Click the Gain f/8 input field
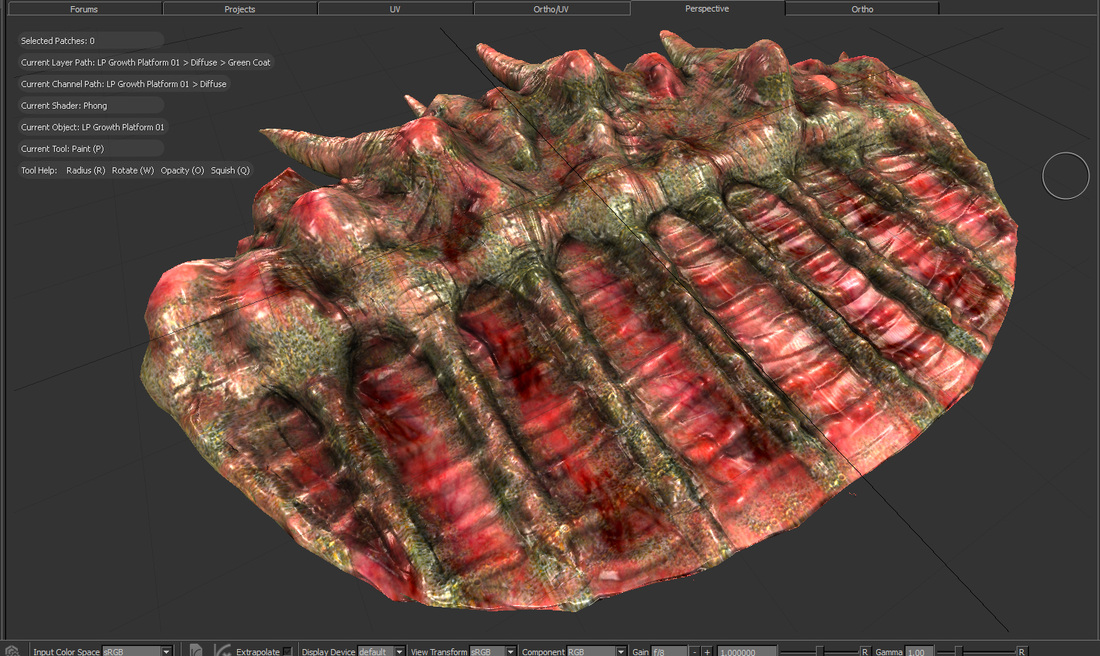The image size is (1100, 656). coord(667,651)
